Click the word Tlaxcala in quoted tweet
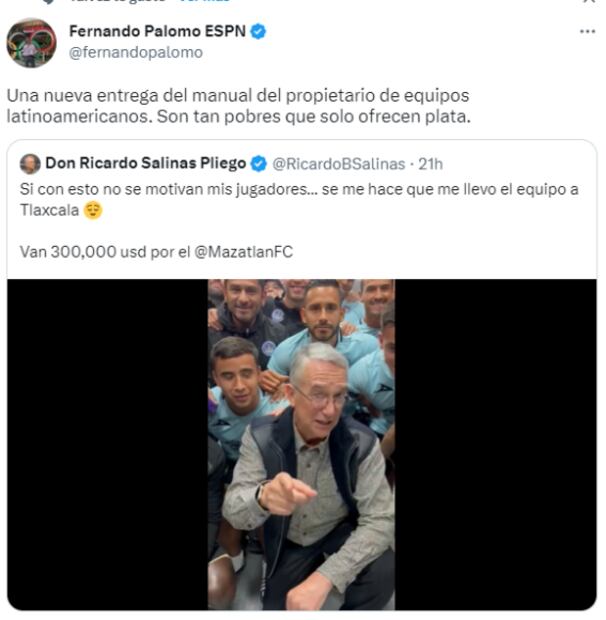Viewport: 606px width, 620px height. [x=49, y=210]
